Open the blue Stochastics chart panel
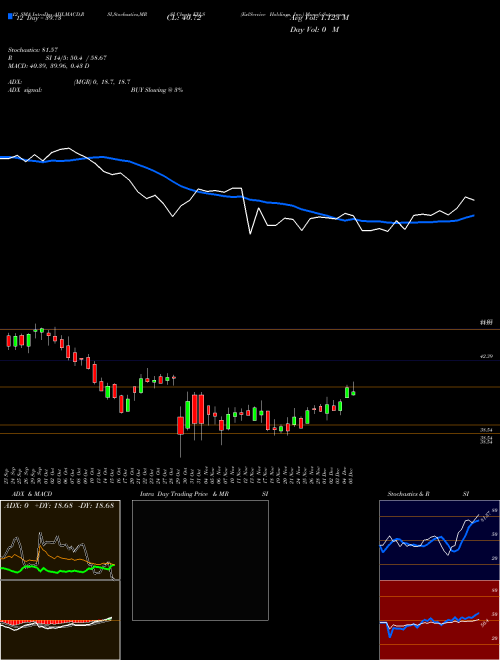The image size is (500, 660). (x=439, y=540)
